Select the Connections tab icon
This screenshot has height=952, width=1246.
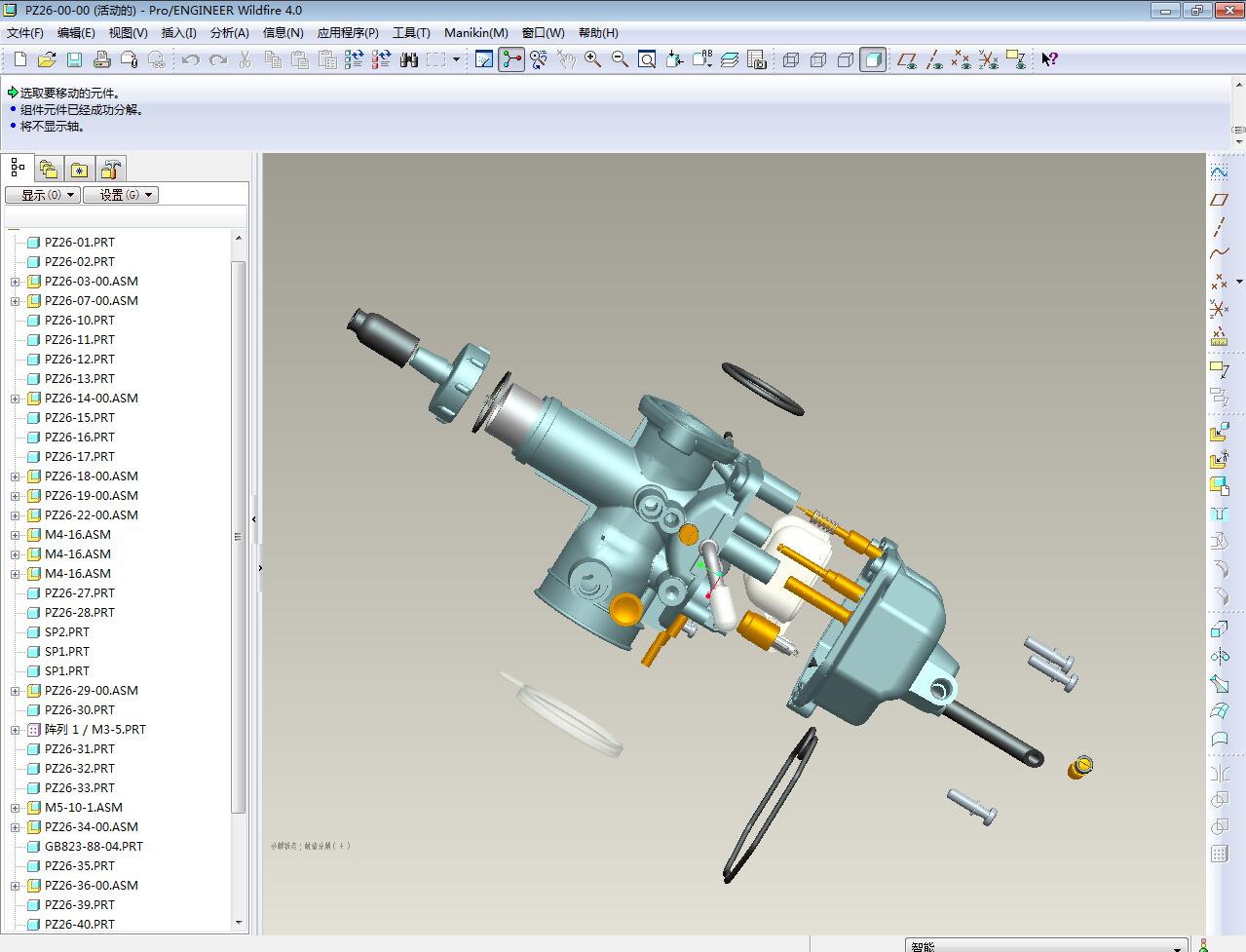[110, 169]
